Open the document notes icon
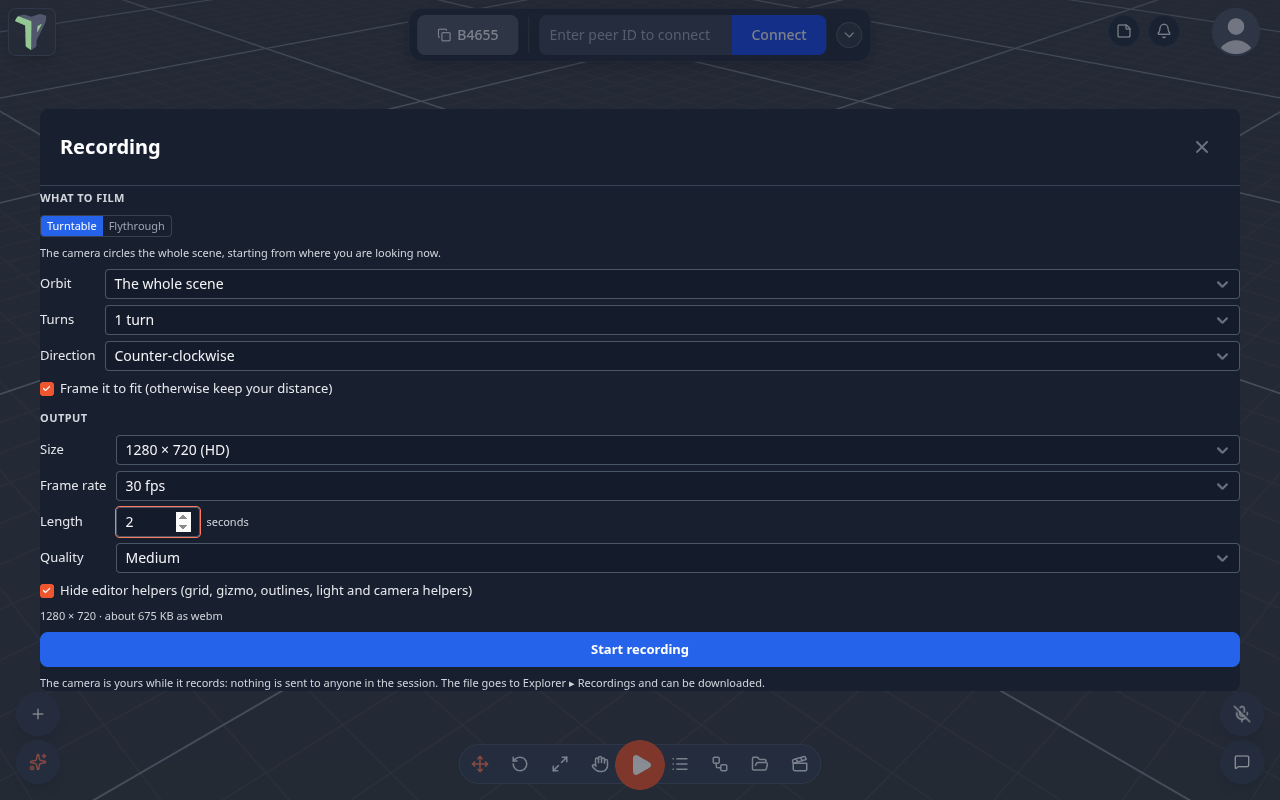Viewport: 1280px width, 800px height. coord(1124,31)
